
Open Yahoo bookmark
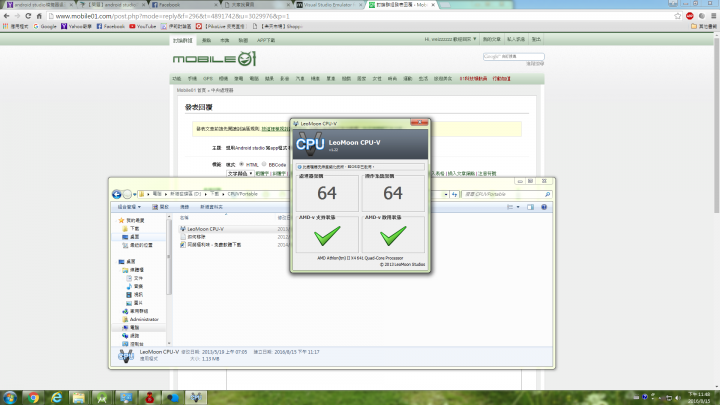point(76,27)
